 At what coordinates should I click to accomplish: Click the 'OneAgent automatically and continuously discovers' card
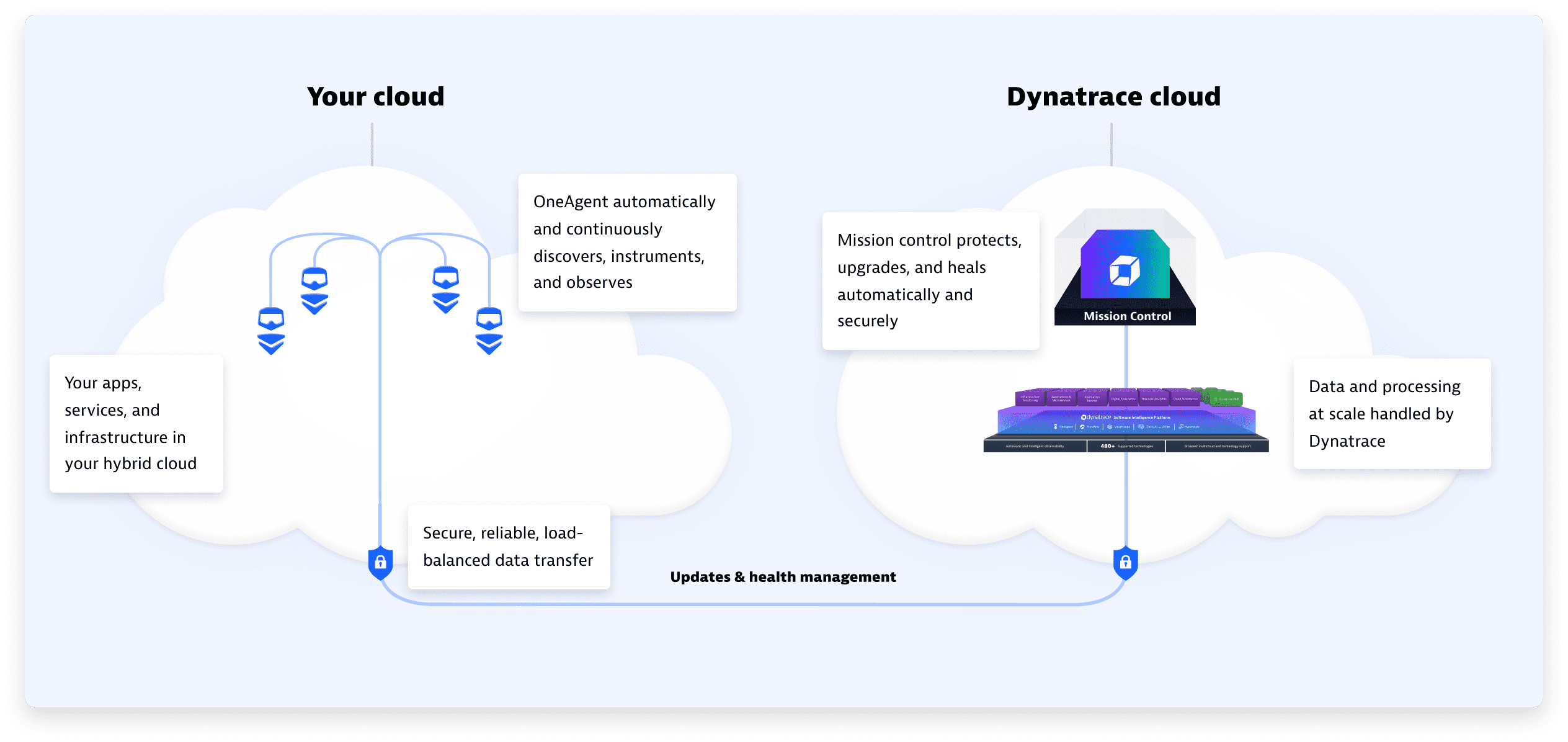pyautogui.click(x=628, y=243)
